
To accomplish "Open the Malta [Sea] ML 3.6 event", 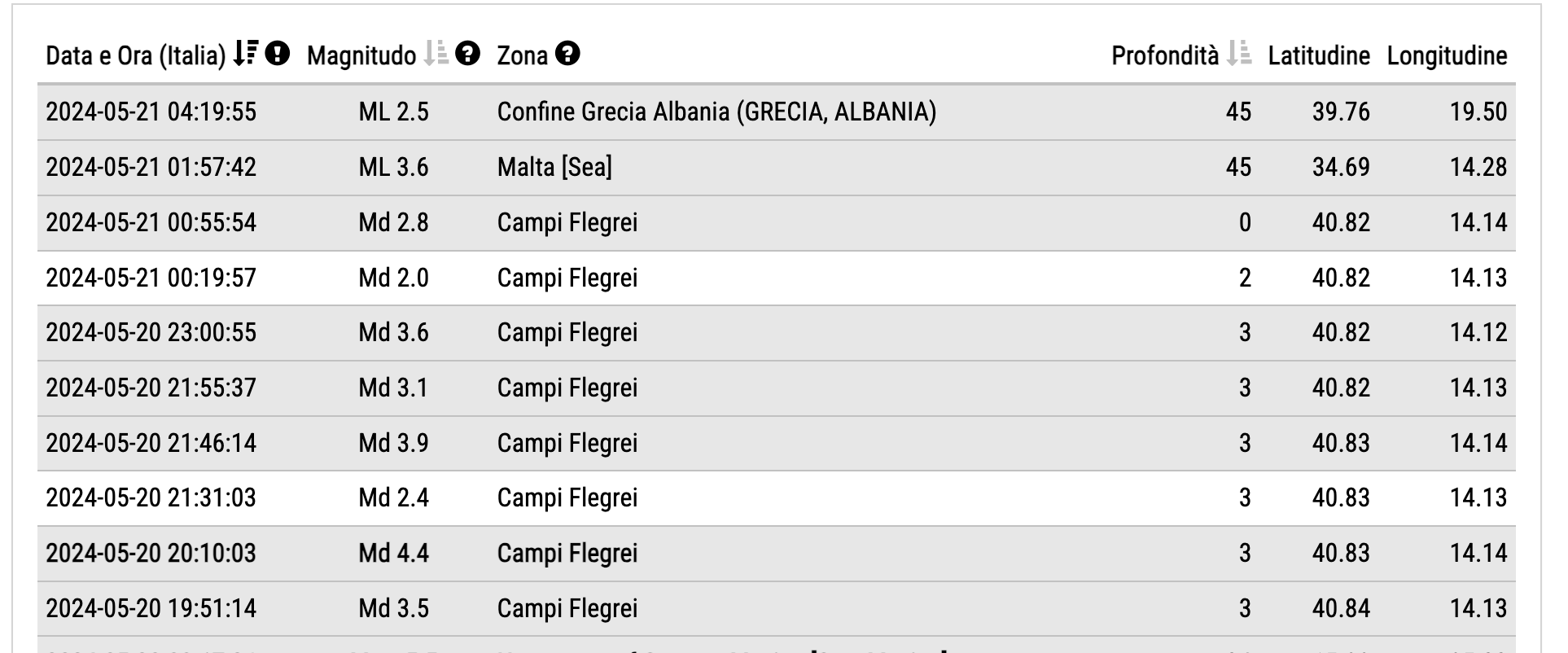I will coord(777,168).
